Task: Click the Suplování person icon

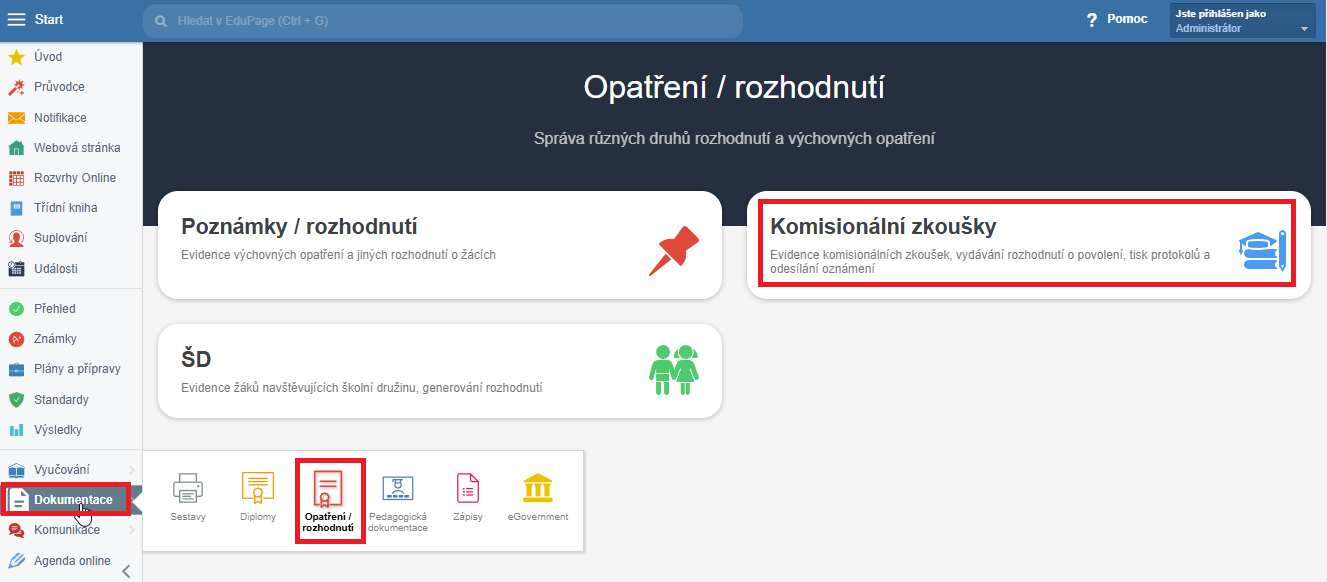Action: 16,238
